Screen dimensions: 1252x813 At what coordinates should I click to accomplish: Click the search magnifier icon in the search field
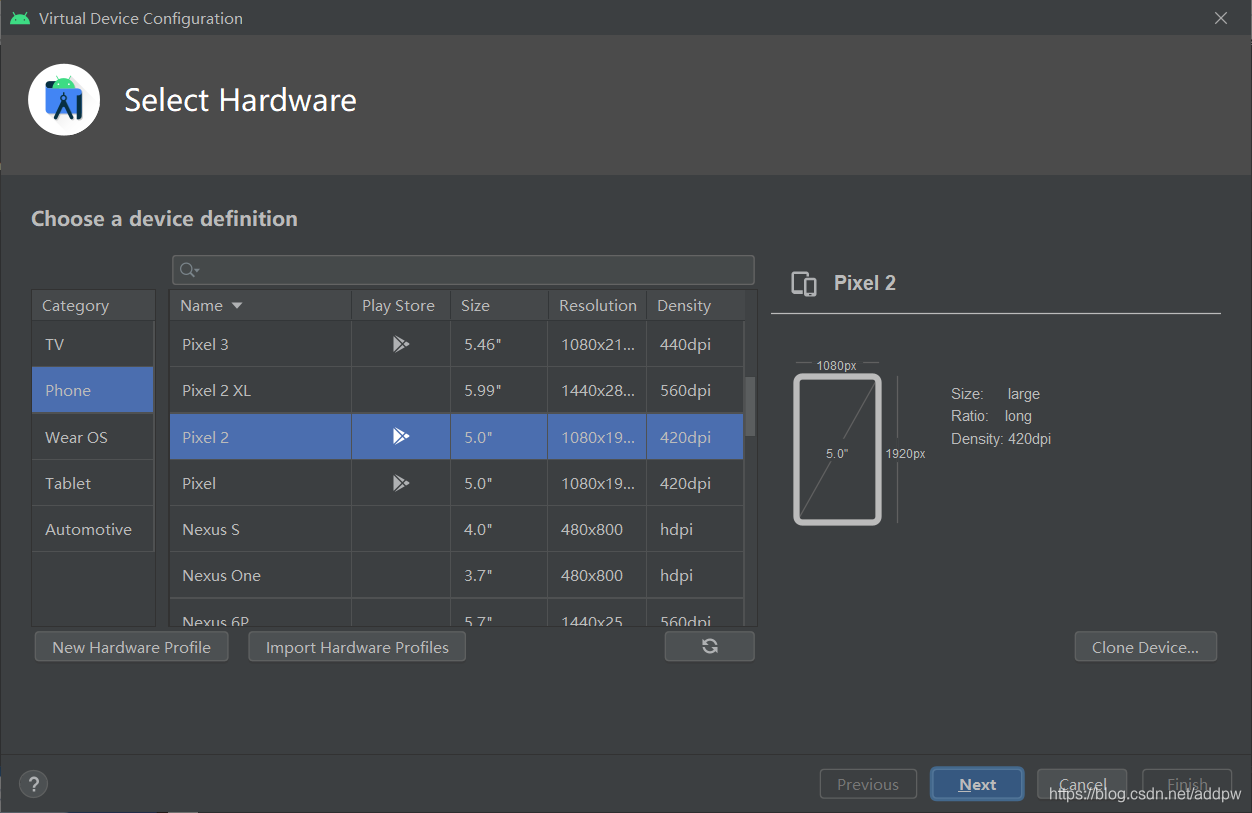tap(188, 270)
